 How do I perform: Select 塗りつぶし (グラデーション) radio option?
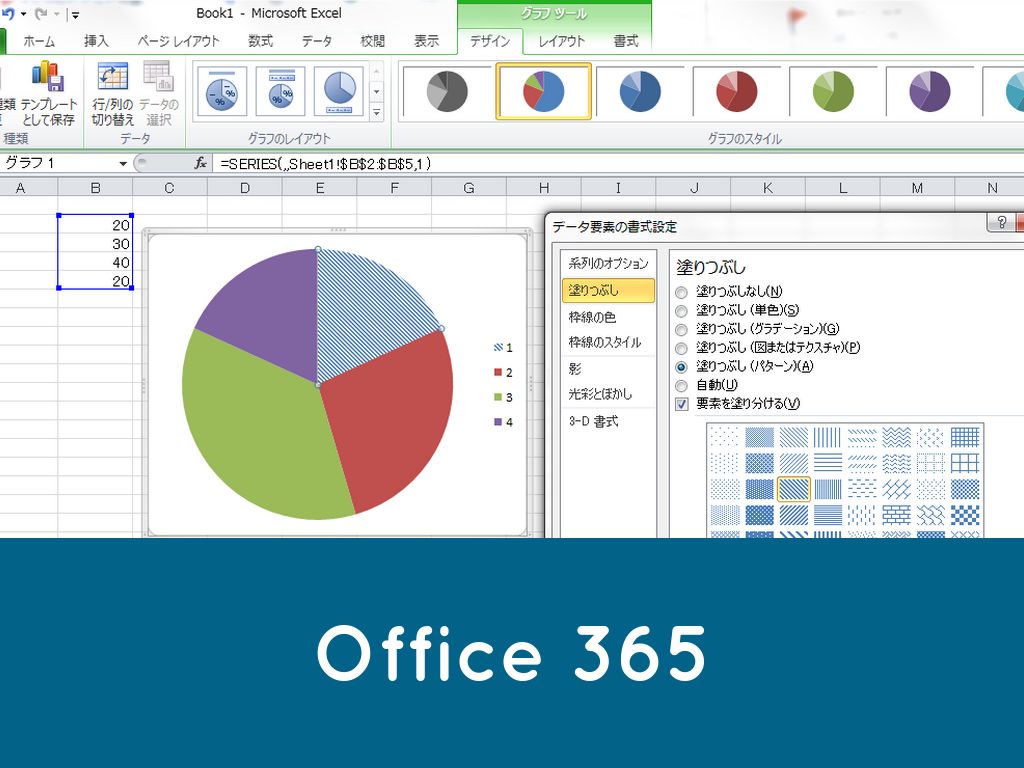[682, 329]
